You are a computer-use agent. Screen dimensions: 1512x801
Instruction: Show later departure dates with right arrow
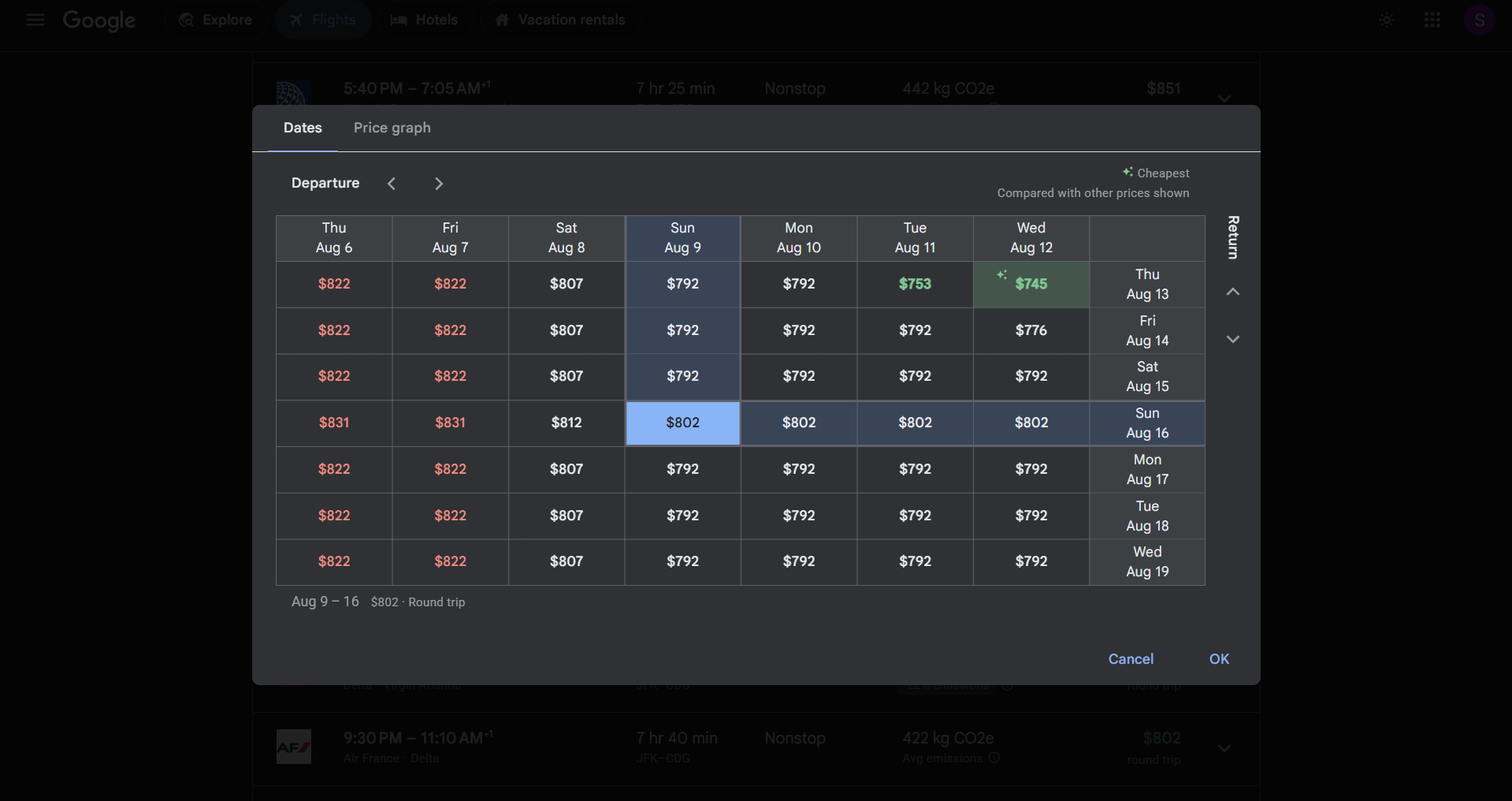(x=439, y=184)
